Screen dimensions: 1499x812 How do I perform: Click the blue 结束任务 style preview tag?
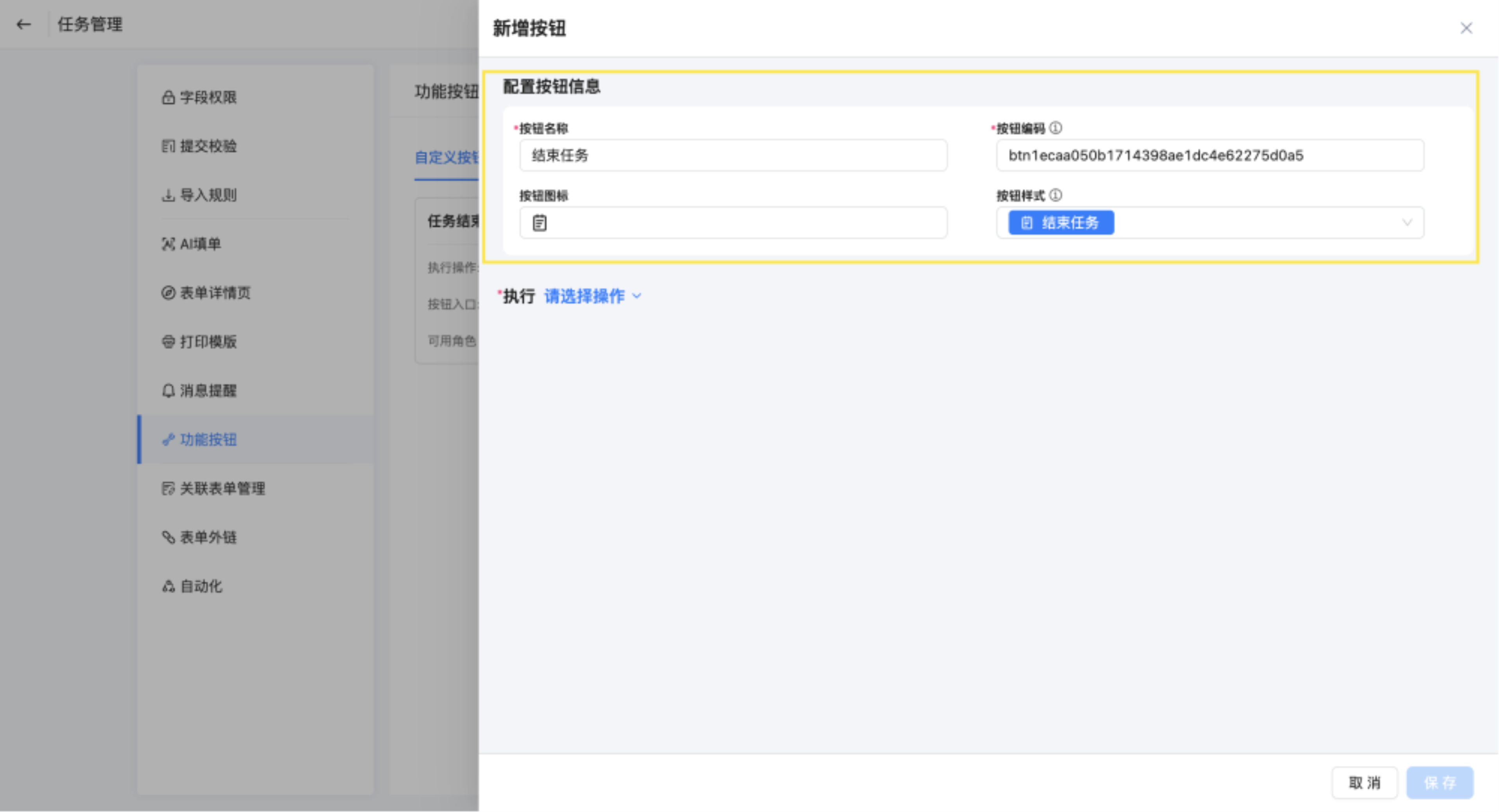click(x=1060, y=223)
